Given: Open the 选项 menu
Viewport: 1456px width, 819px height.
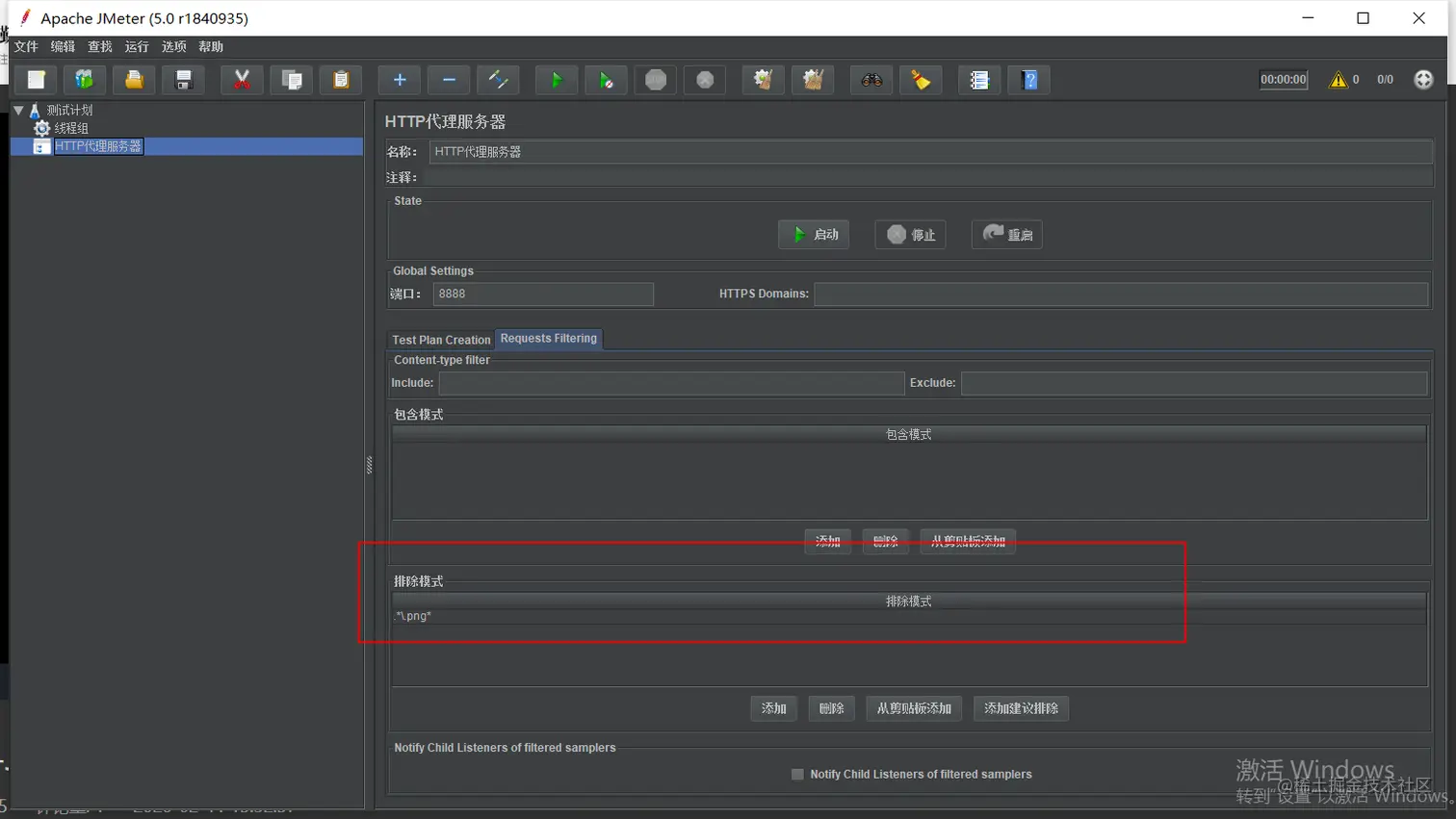Looking at the screenshot, I should 174,46.
